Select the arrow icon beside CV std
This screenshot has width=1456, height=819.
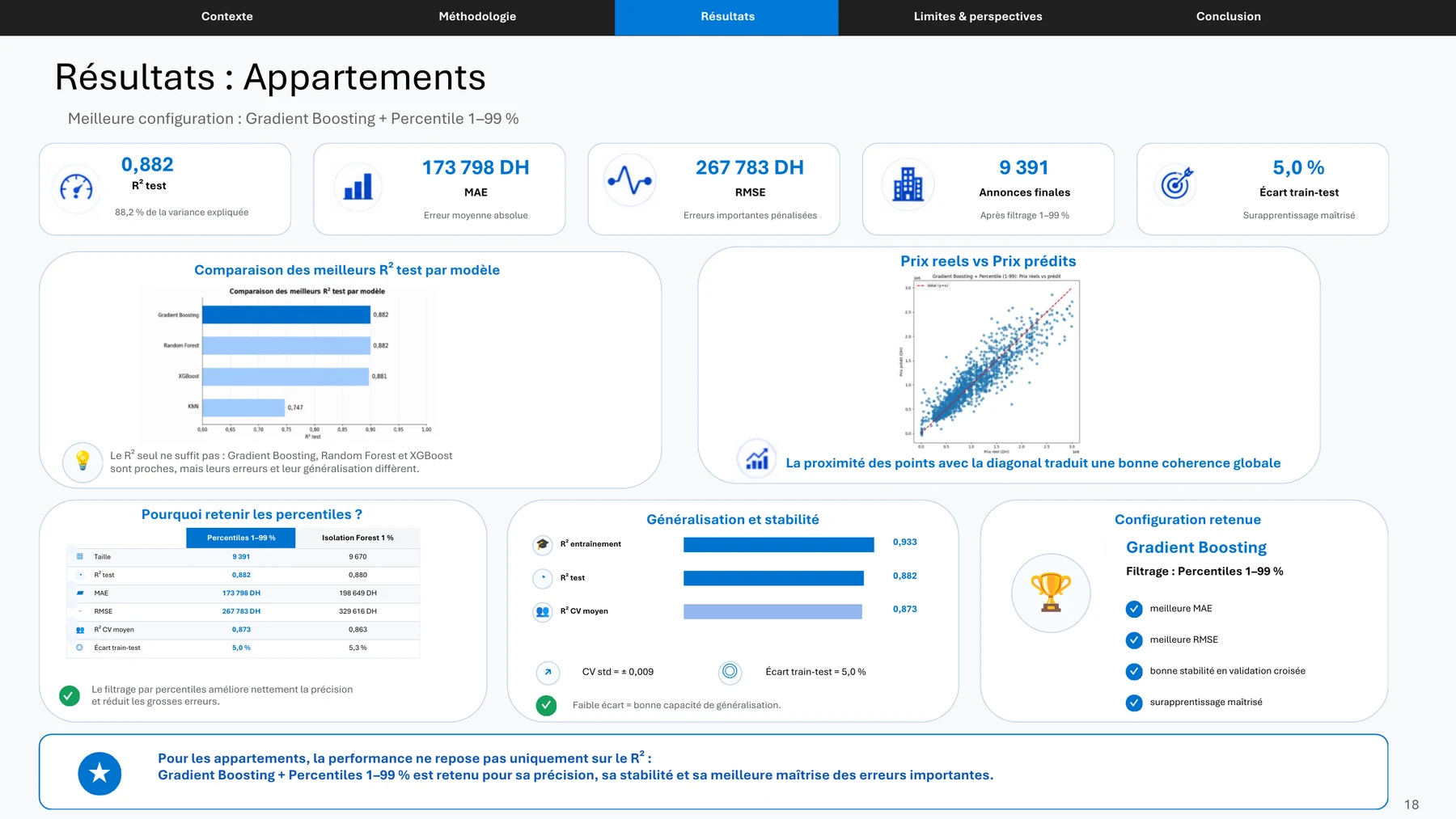pos(548,672)
